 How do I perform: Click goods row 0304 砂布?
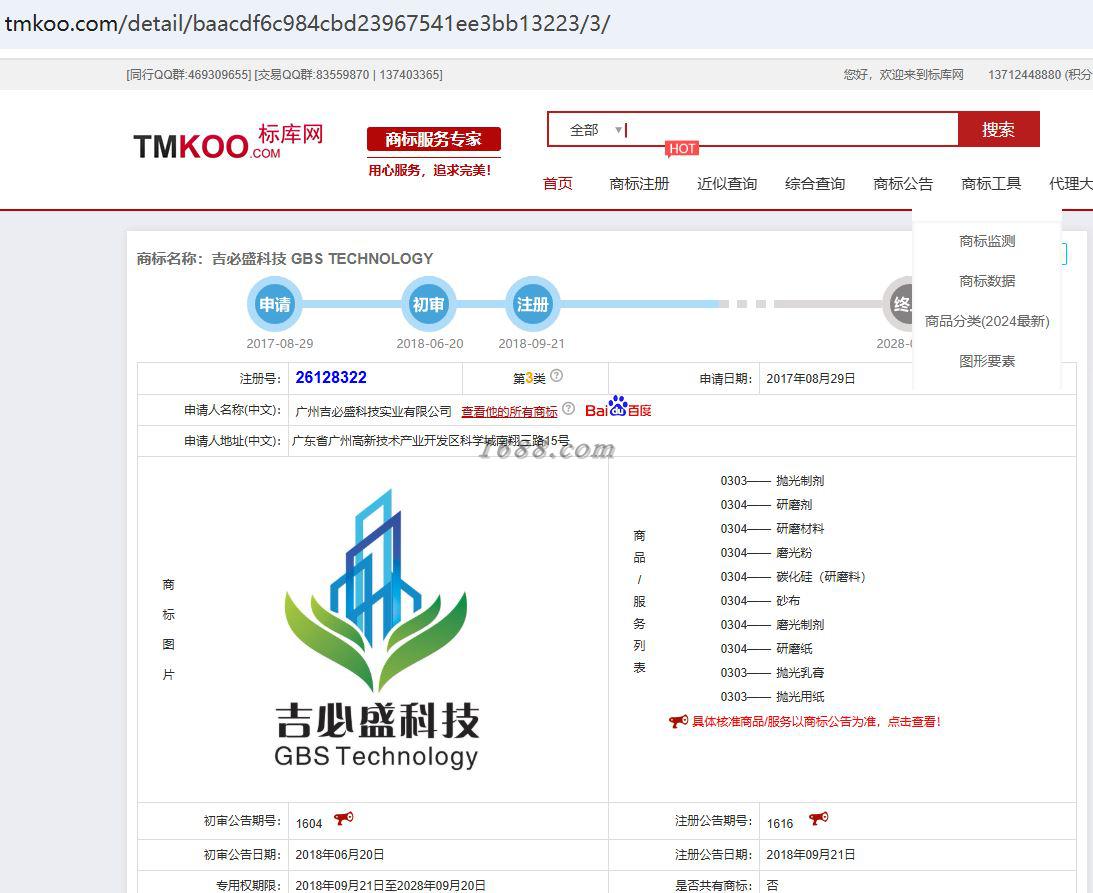[x=760, y=600]
